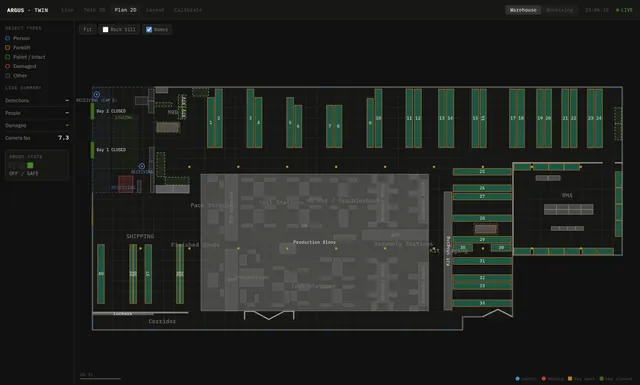
Task: Select rack 3 on the floor plan
Action: tap(250, 118)
